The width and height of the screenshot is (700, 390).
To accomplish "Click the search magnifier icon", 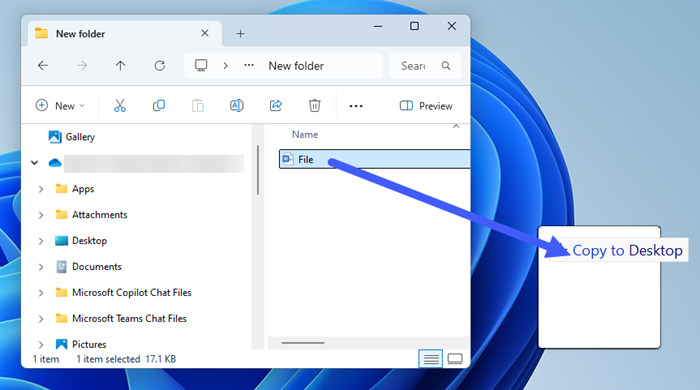I will (446, 66).
